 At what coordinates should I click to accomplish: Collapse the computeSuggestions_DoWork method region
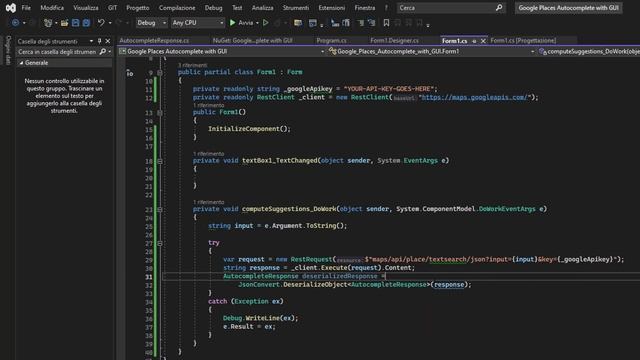[x=160, y=209]
